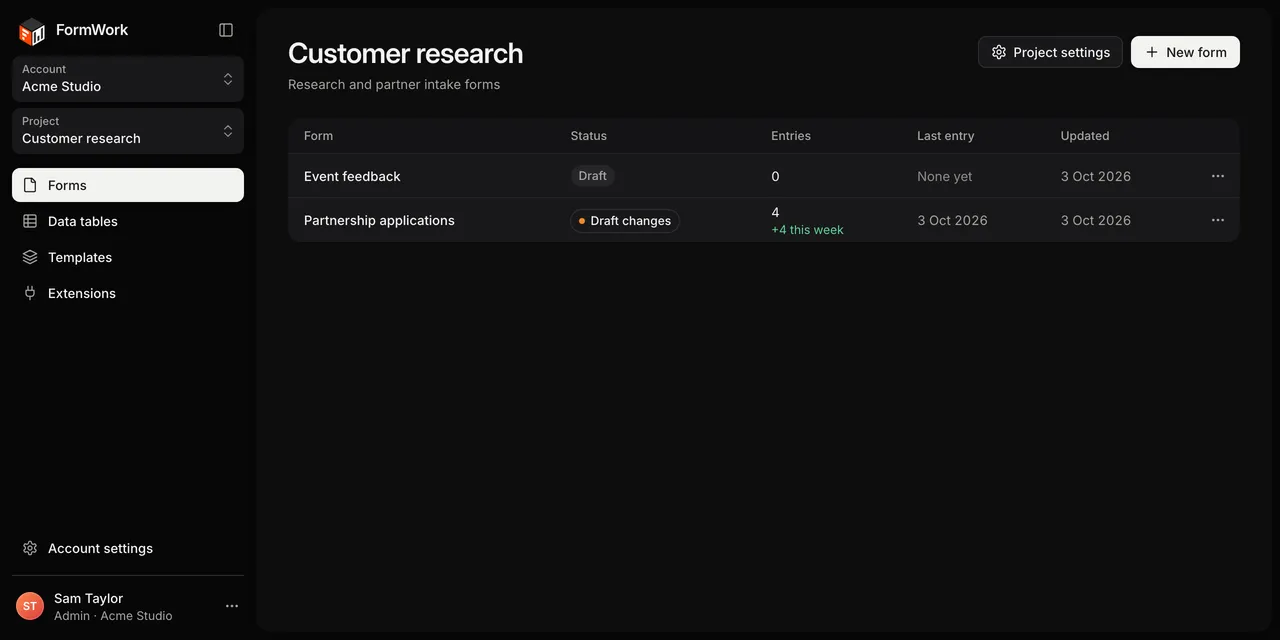Click the Draft status badge

click(593, 176)
